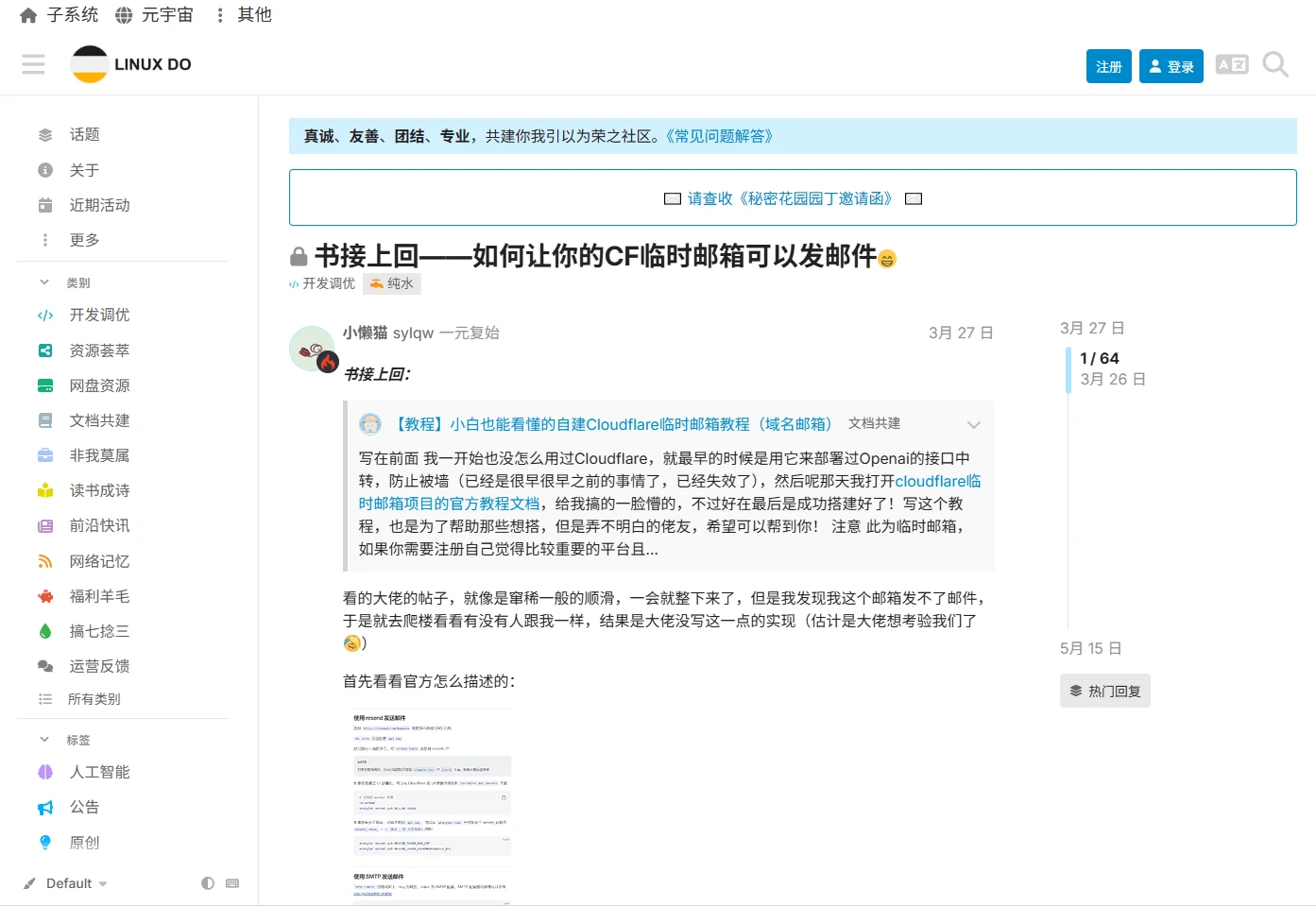Click the 人工智能 brain tag icon
Viewport: 1316px width, 906px height.
(x=45, y=772)
